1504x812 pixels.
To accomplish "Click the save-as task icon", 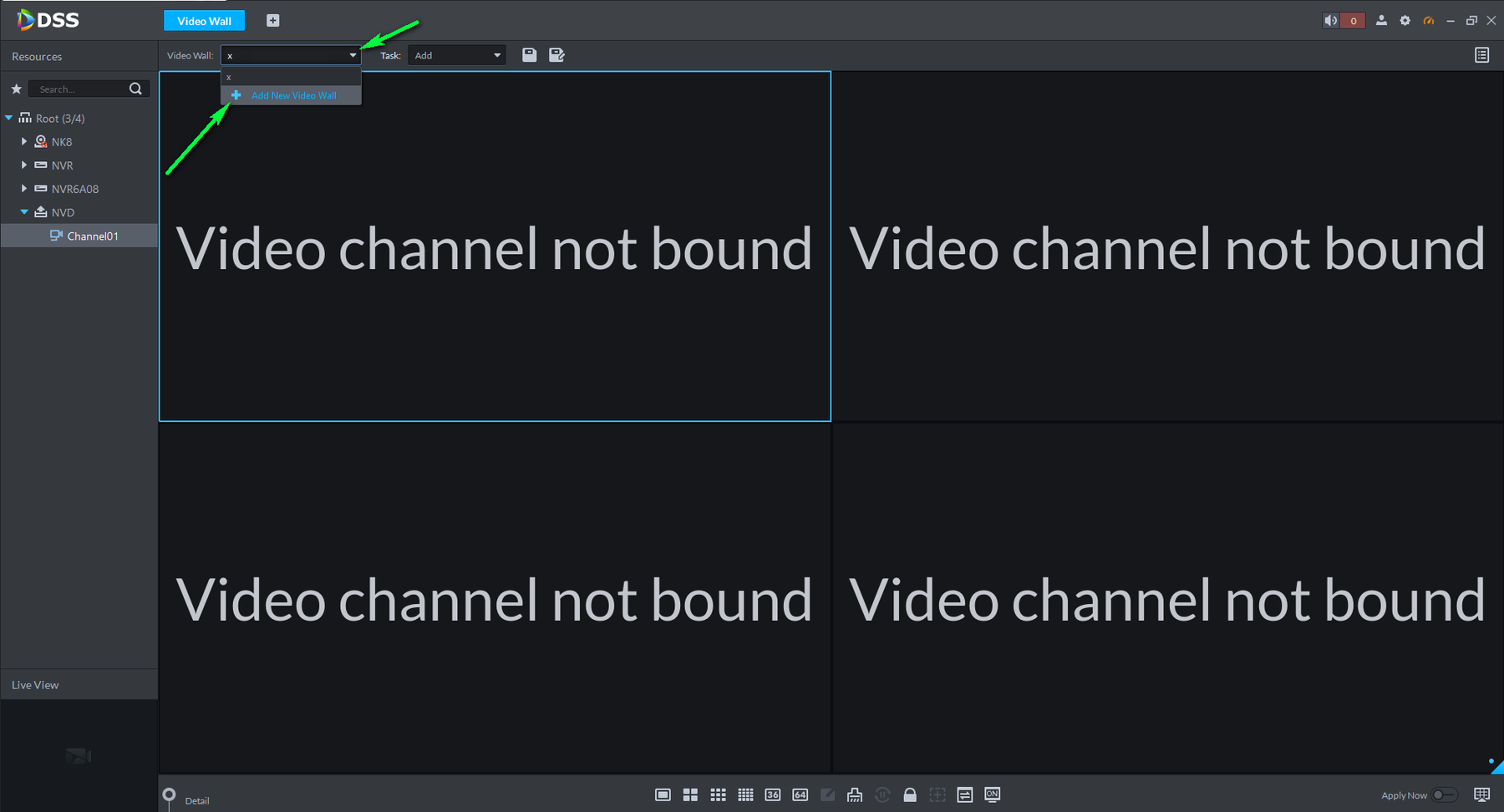I will tap(556, 55).
